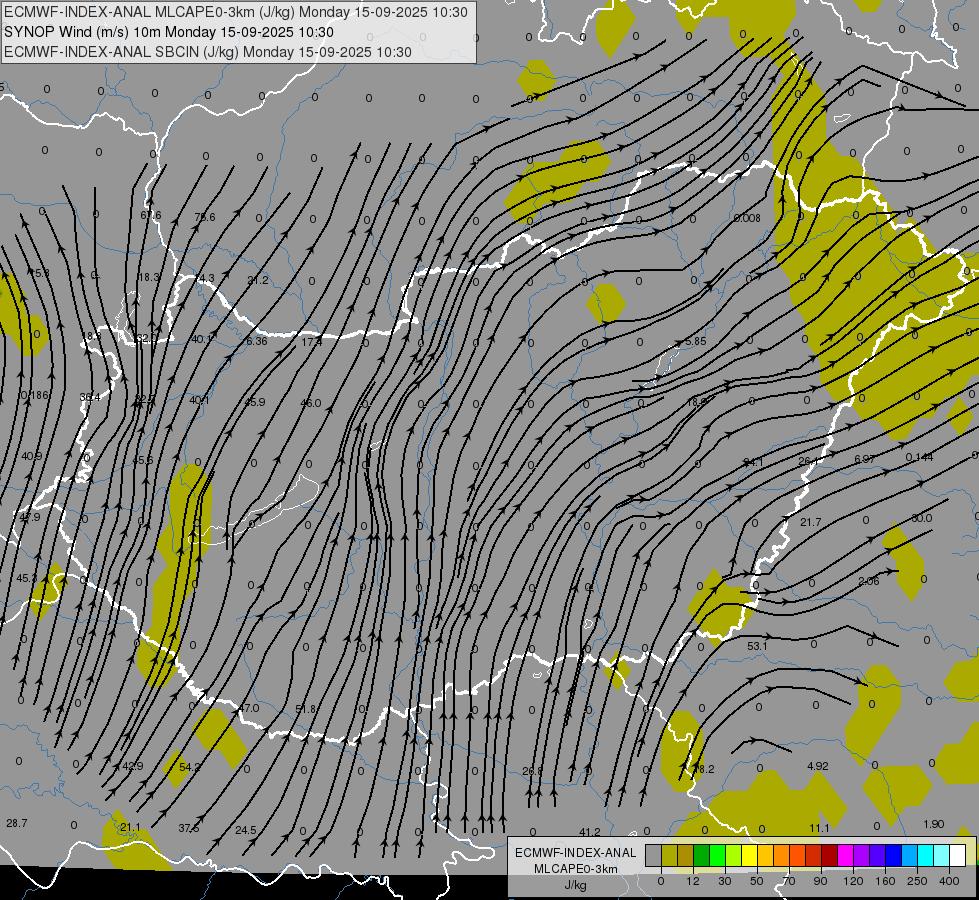Select the legend tick label '30'
The width and height of the screenshot is (979, 900).
click(725, 881)
